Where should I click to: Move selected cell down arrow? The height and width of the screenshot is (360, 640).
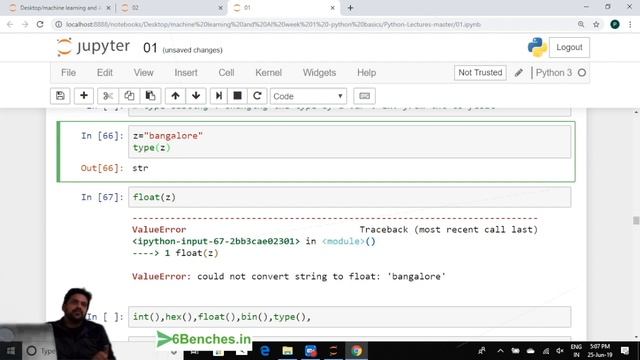[196, 96]
